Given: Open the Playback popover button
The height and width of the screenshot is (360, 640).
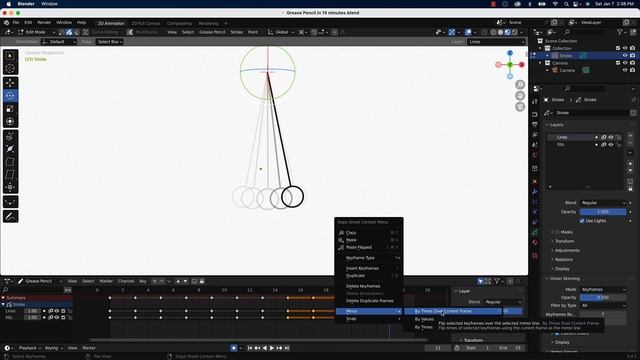Looking at the screenshot, I should tap(30, 348).
